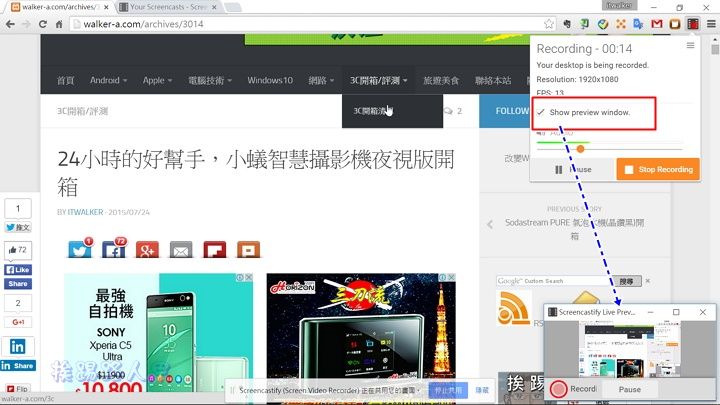
Task: Adjust the audio volume slider handle
Action: [580, 149]
